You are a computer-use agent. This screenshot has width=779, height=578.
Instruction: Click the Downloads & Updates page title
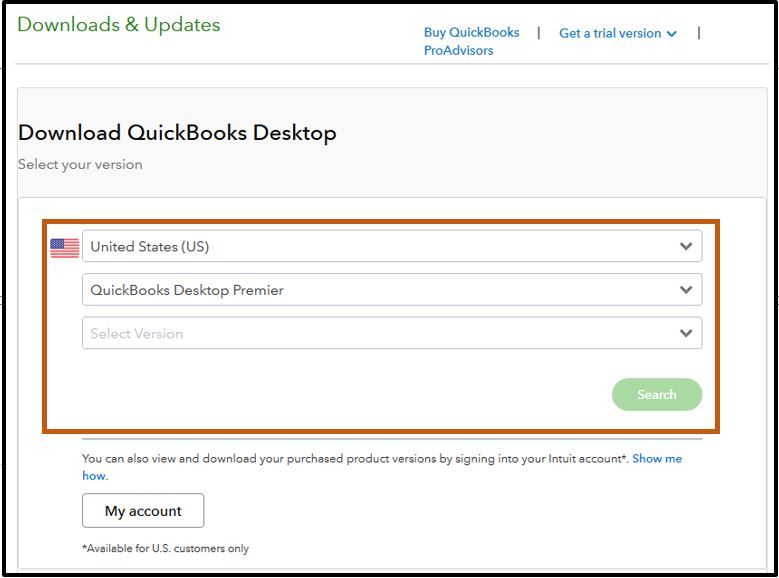[119, 24]
